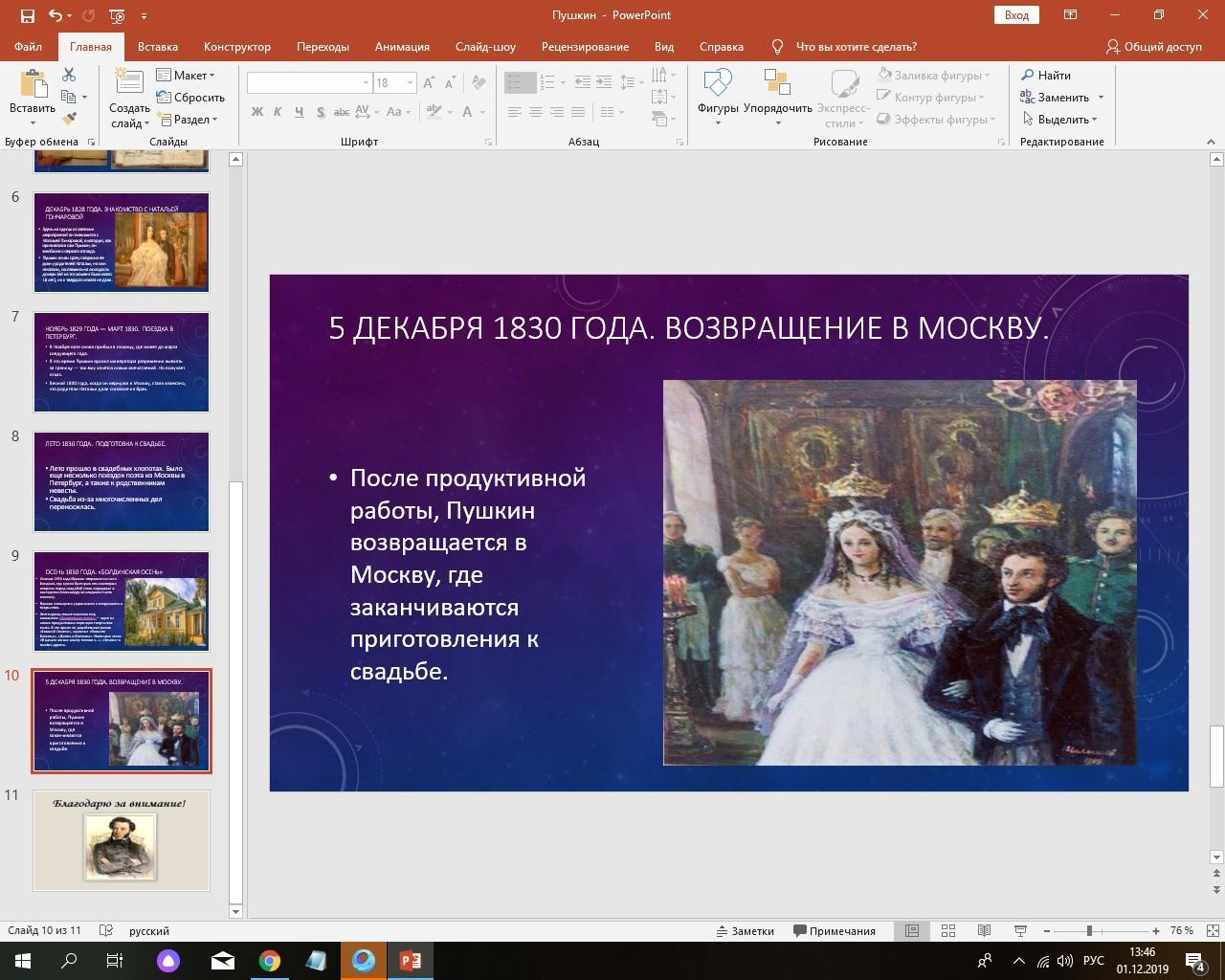Click zoom in plus icon
The height and width of the screenshot is (980, 1225).
pyautogui.click(x=1156, y=930)
